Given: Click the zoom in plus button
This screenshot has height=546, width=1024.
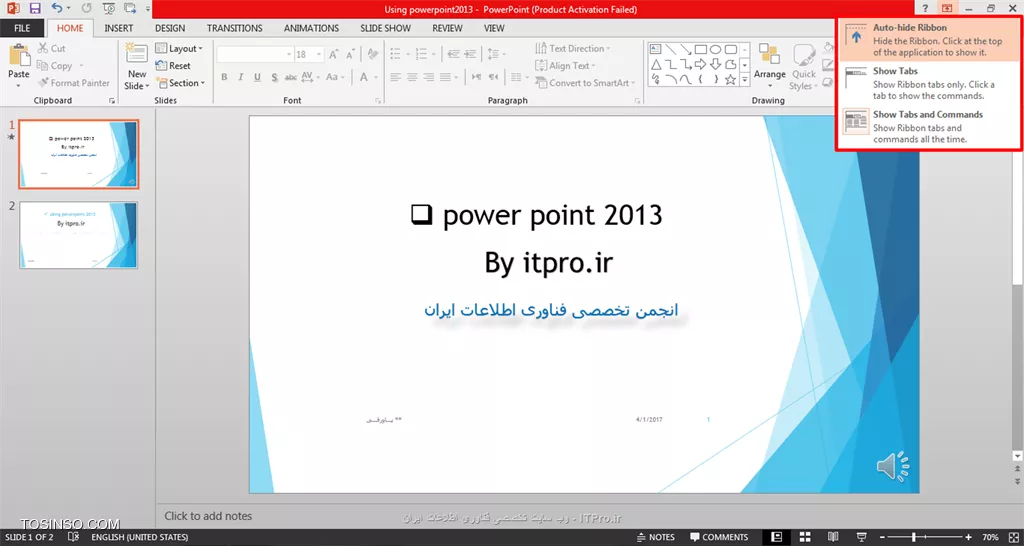Looking at the screenshot, I should click(968, 537).
